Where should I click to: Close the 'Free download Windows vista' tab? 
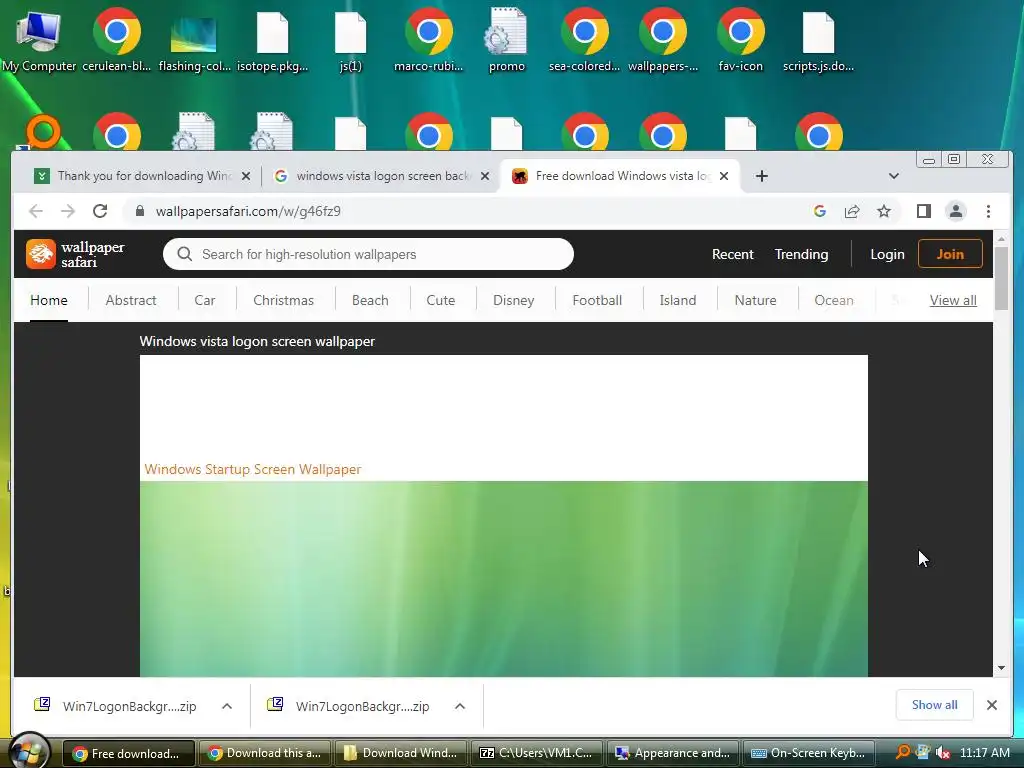click(x=724, y=176)
